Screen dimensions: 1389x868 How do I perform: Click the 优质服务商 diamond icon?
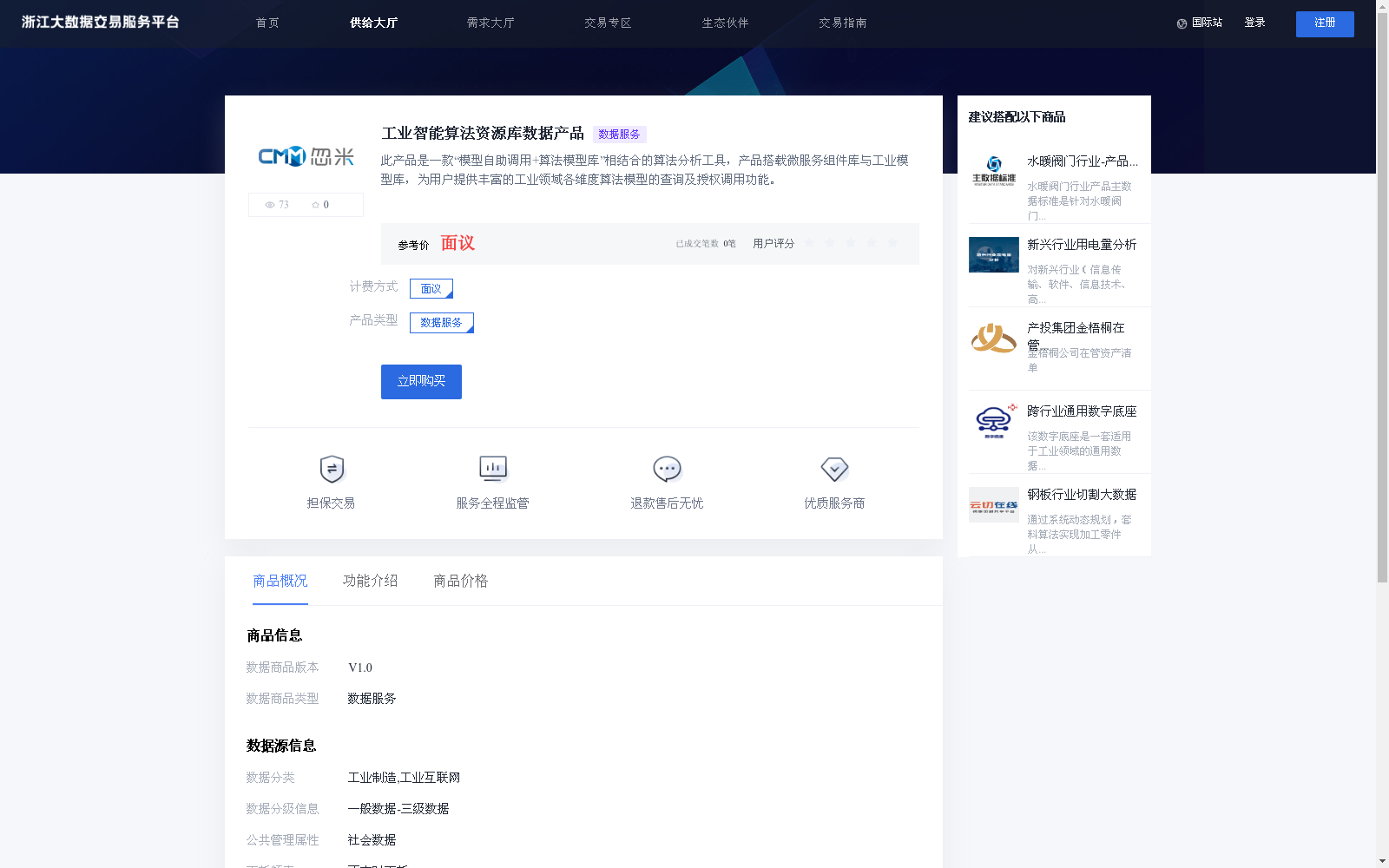coord(834,469)
